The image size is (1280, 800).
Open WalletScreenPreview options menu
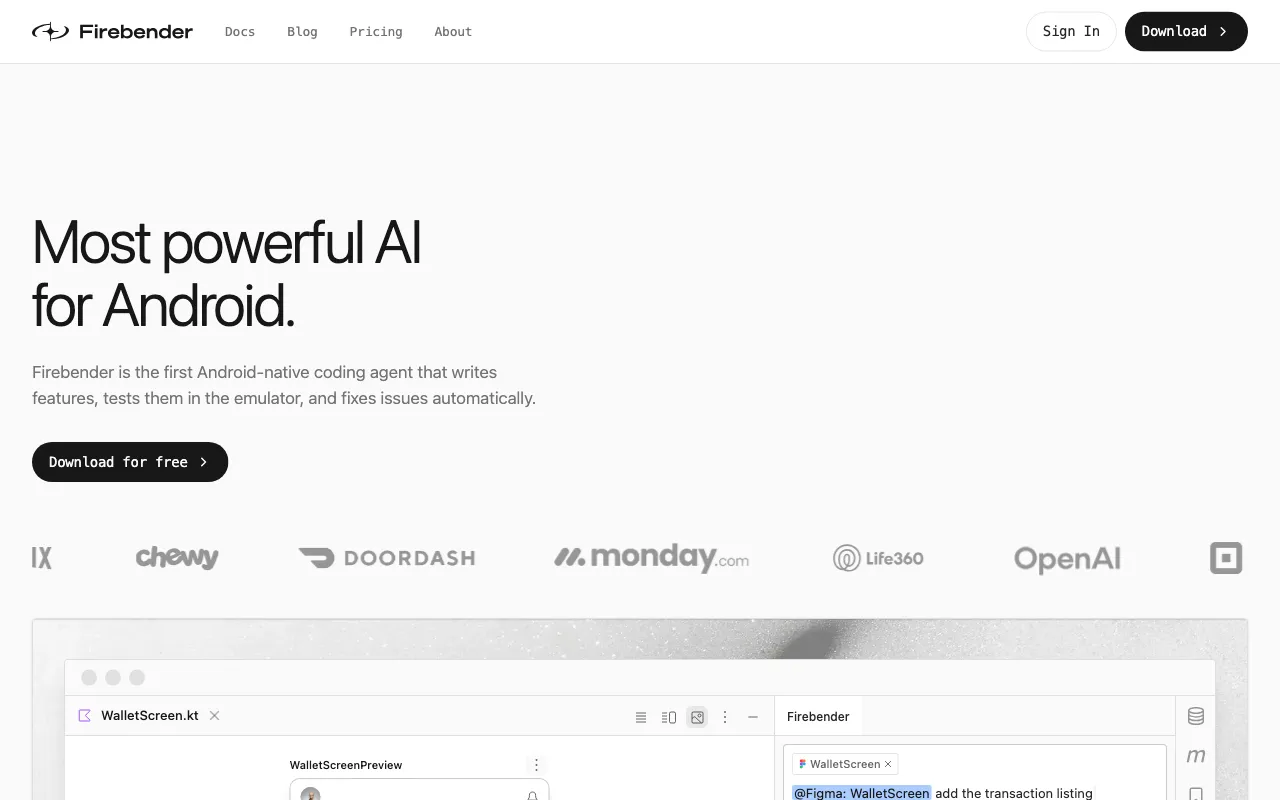(536, 765)
